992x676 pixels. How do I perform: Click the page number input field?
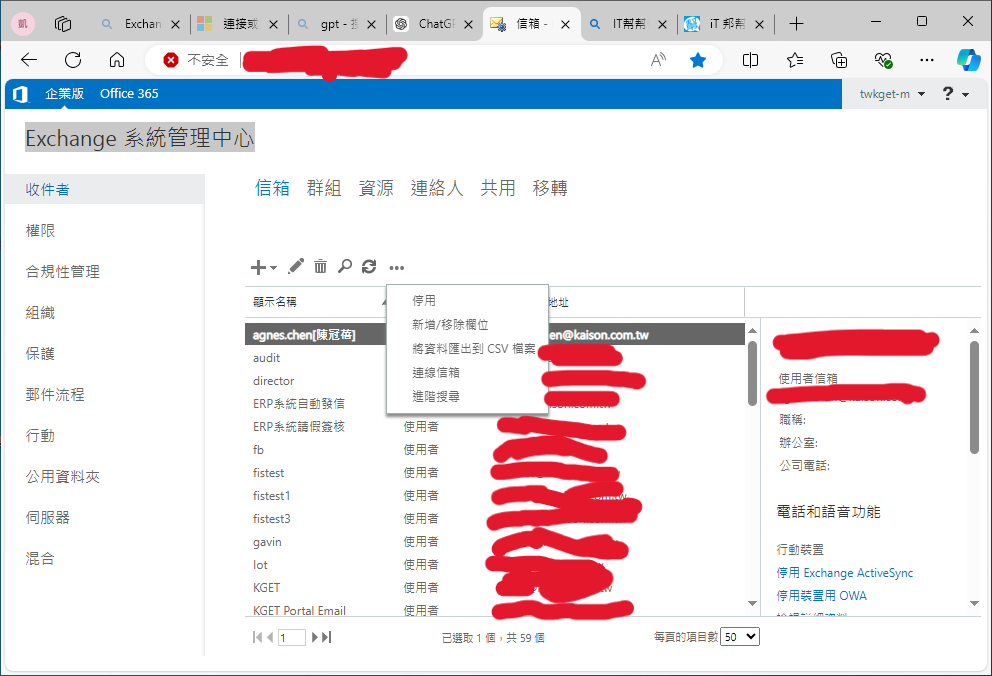tap(292, 637)
